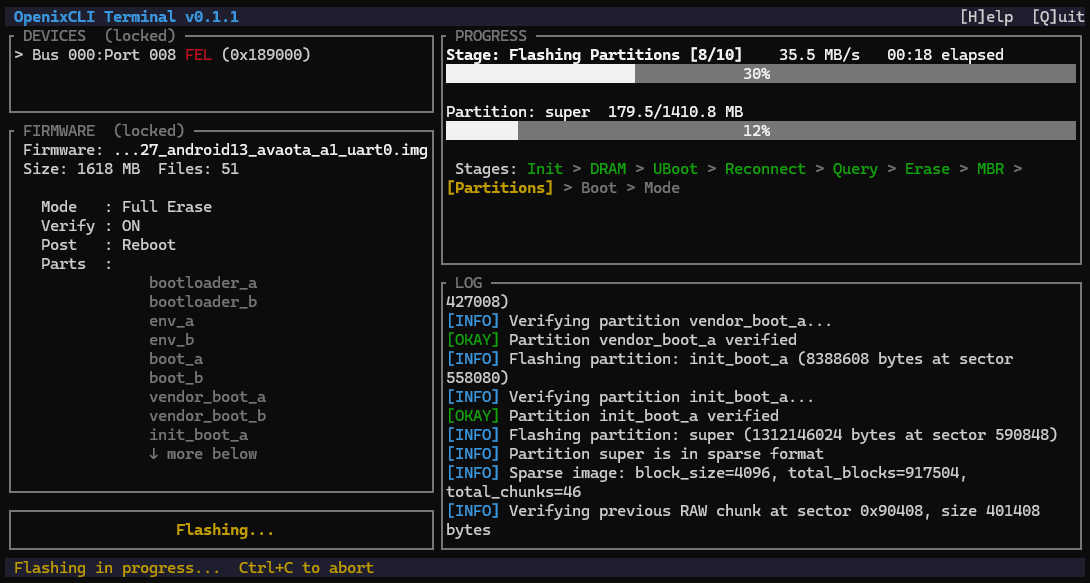Click the Erase stage label
1090x583 pixels.
927,169
